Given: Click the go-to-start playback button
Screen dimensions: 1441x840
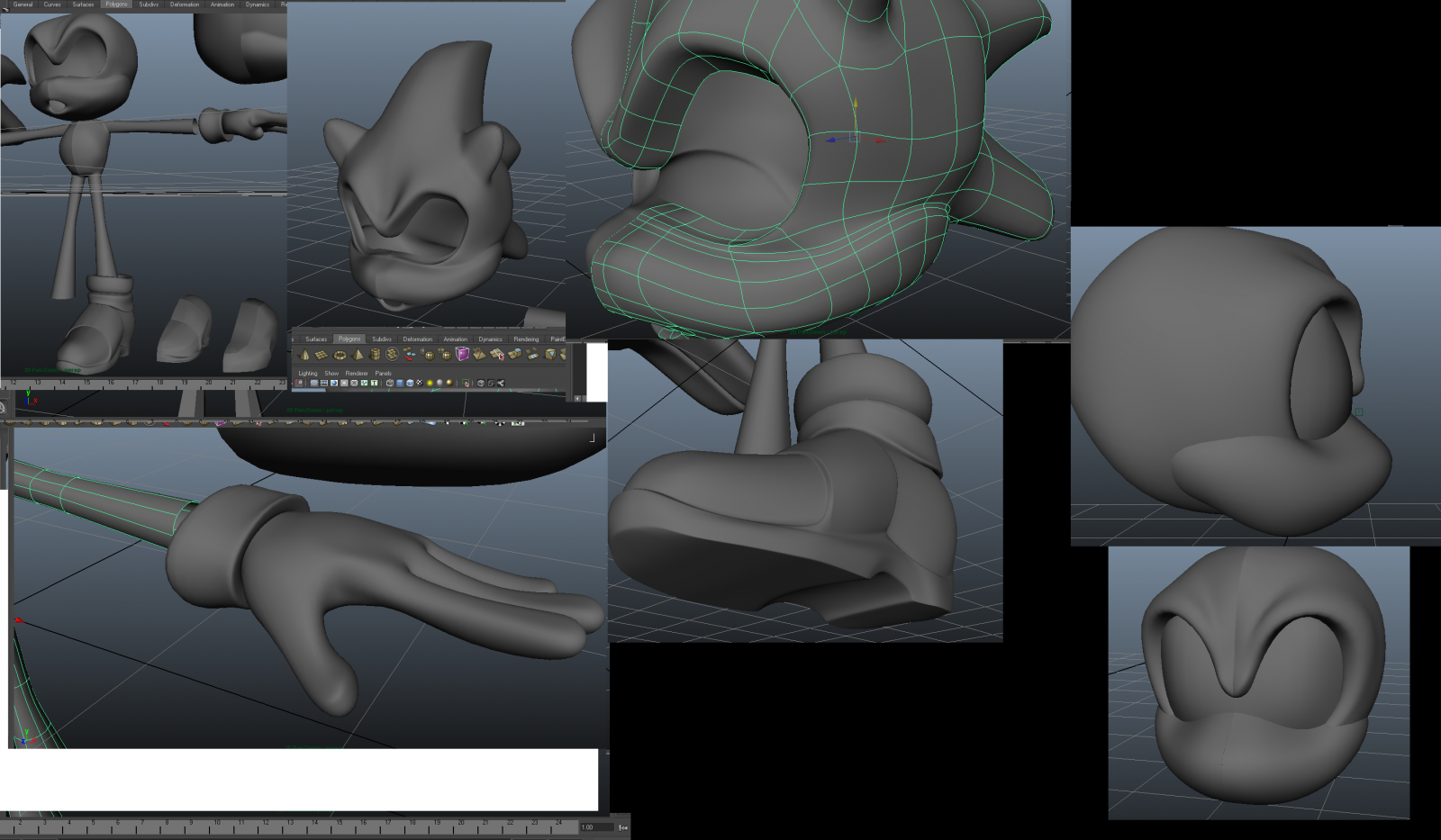Looking at the screenshot, I should tap(623, 827).
